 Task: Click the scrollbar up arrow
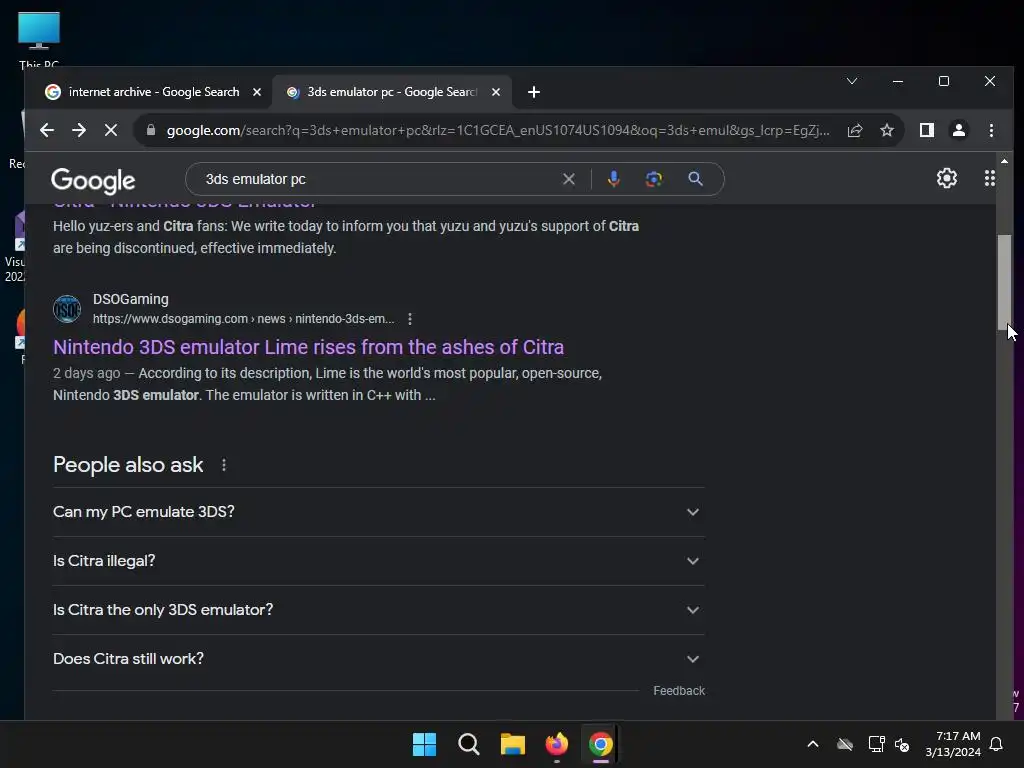pyautogui.click(x=1004, y=161)
